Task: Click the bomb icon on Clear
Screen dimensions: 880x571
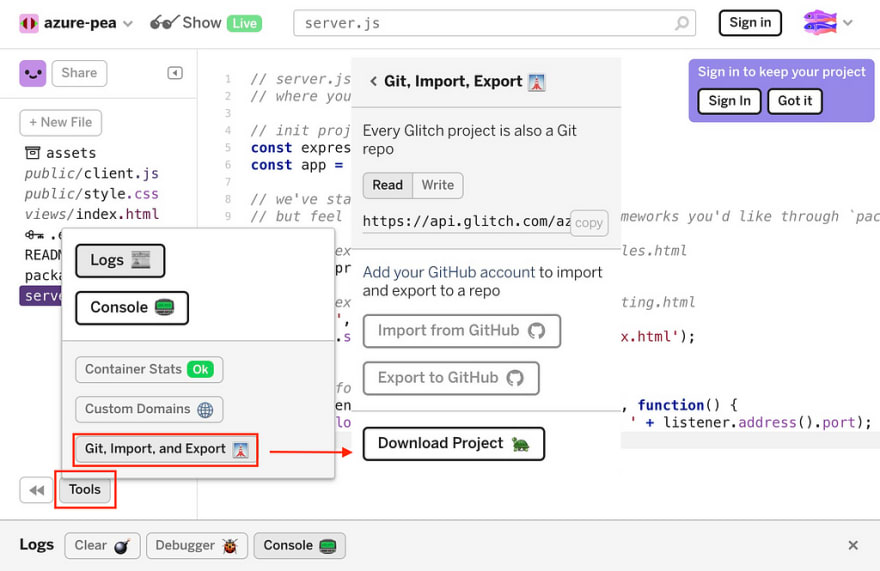Action: 122,546
